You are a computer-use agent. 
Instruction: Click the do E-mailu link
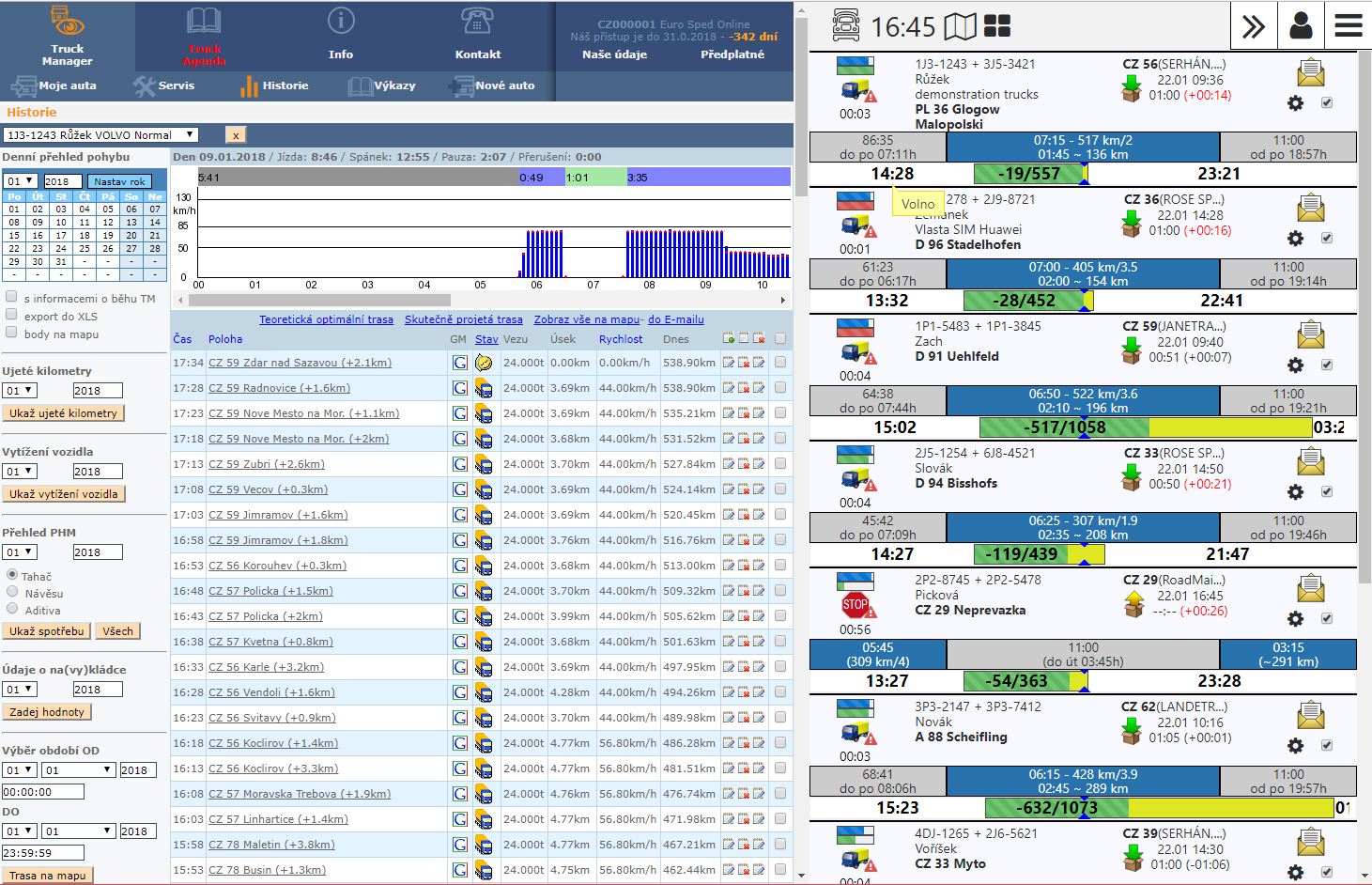click(x=676, y=319)
